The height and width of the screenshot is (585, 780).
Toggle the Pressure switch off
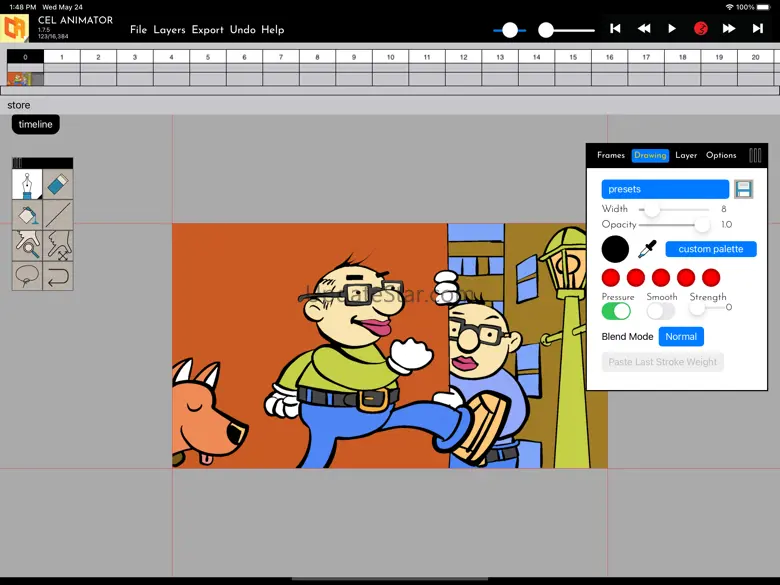click(x=616, y=311)
